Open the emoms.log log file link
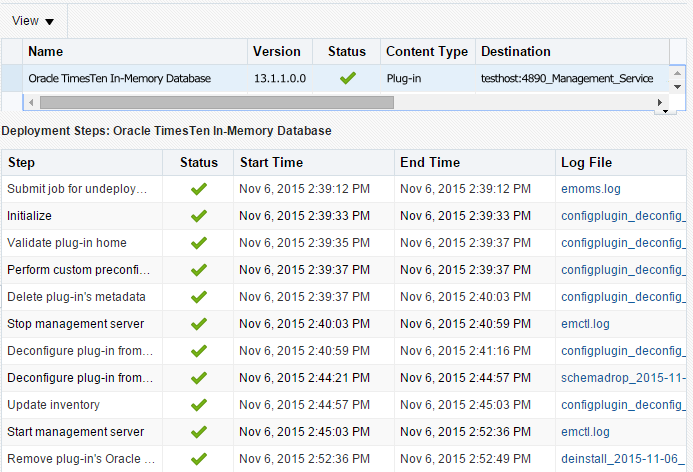Image resolution: width=693 pixels, height=472 pixels. (591, 189)
